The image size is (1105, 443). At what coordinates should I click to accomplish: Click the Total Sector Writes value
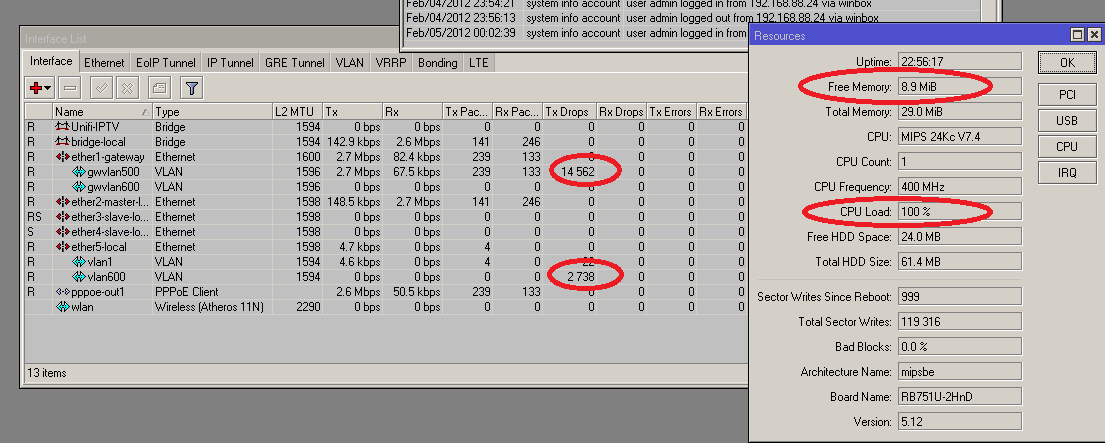coord(960,322)
